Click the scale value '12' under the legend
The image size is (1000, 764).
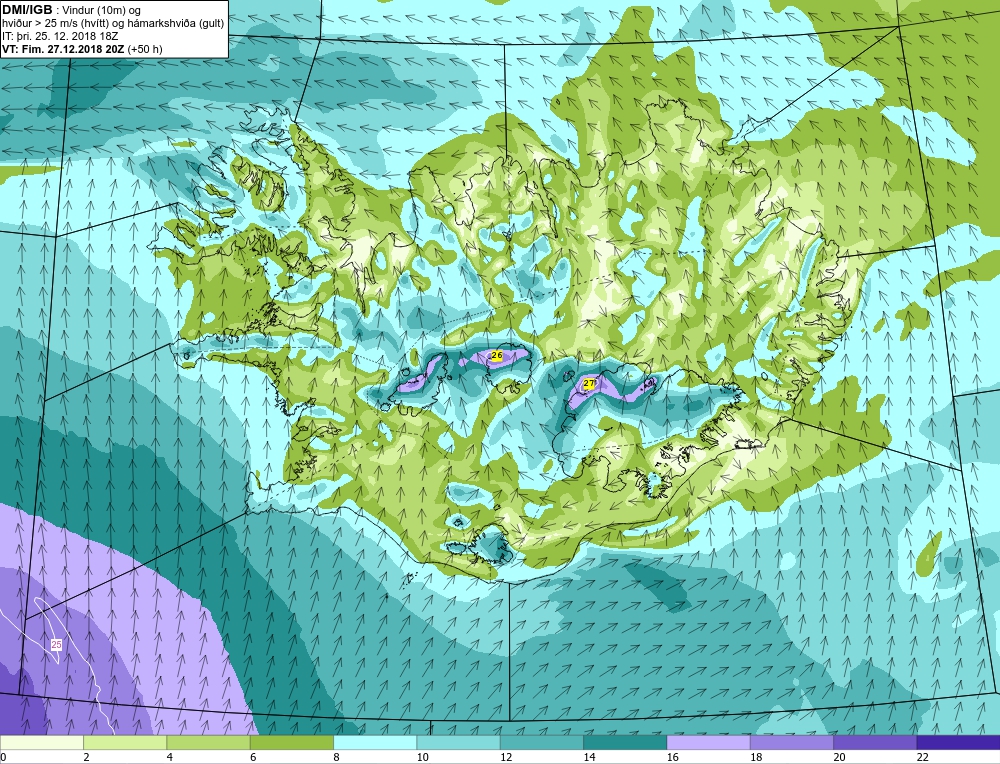click(506, 757)
